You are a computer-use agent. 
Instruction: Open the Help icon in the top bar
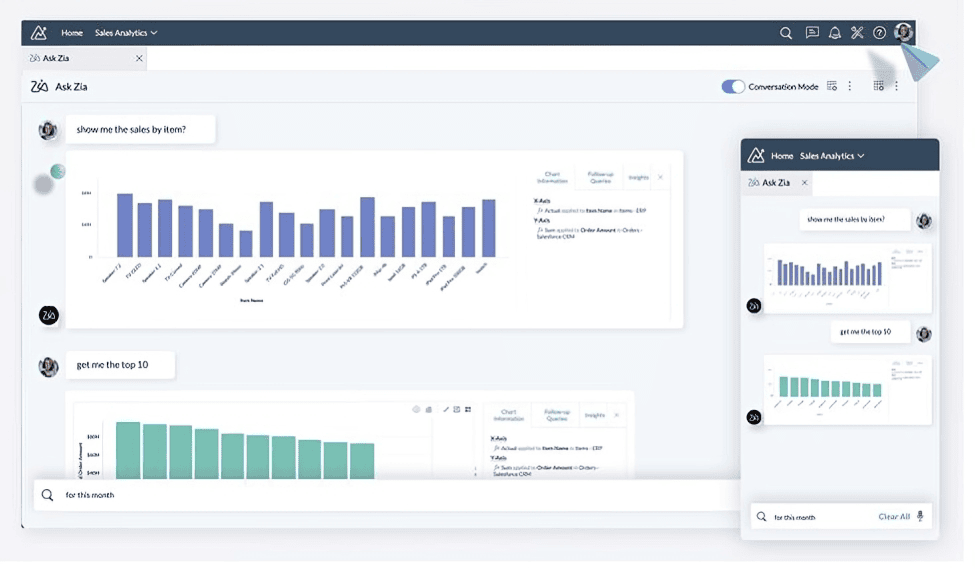879,32
